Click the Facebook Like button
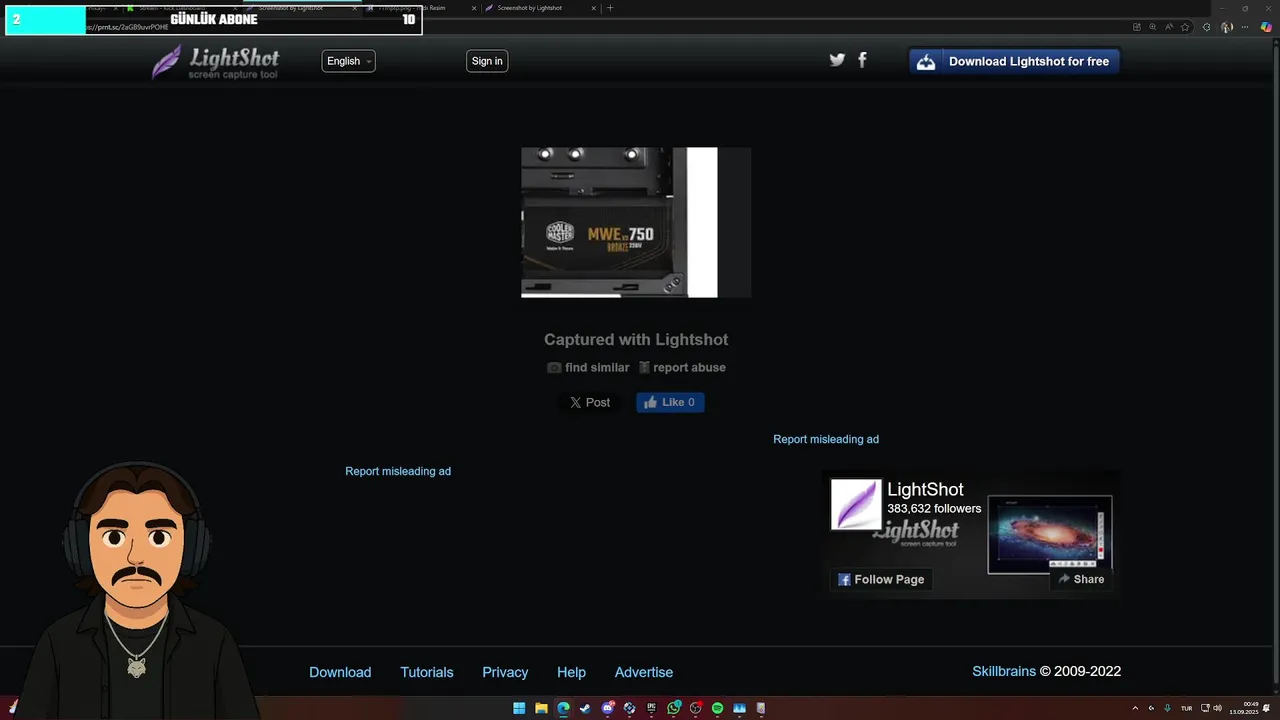 [670, 402]
